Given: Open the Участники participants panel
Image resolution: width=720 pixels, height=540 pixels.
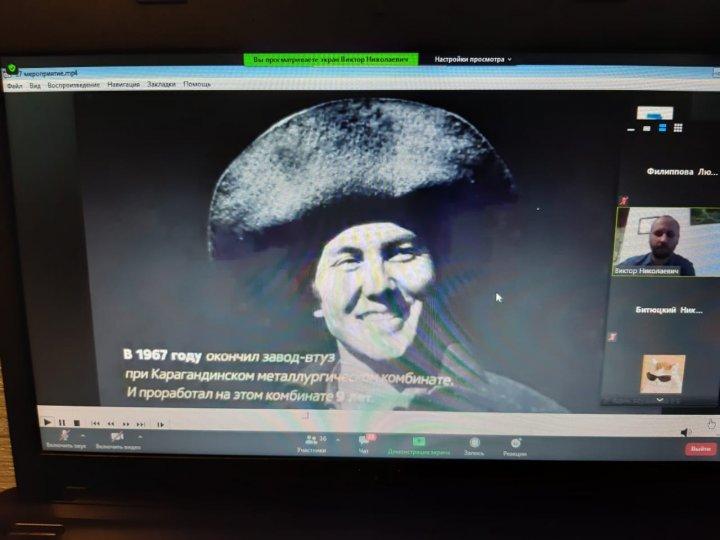Looking at the screenshot, I should [311, 443].
